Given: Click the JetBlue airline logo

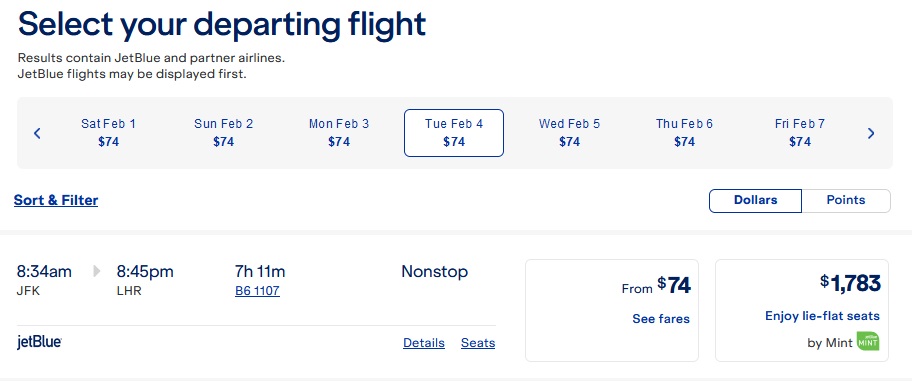Looking at the screenshot, I should point(40,343).
